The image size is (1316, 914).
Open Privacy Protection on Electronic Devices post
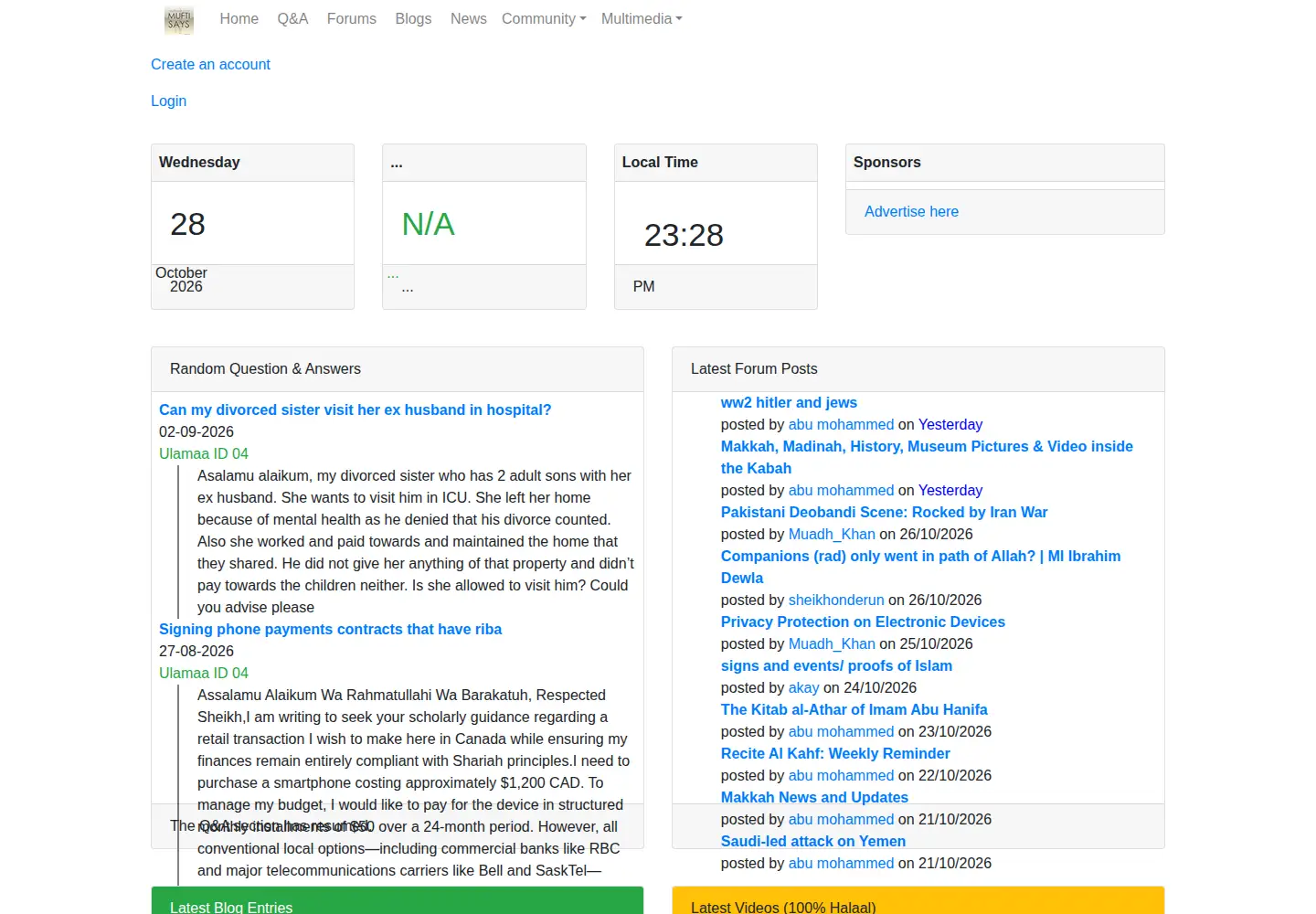click(x=863, y=622)
